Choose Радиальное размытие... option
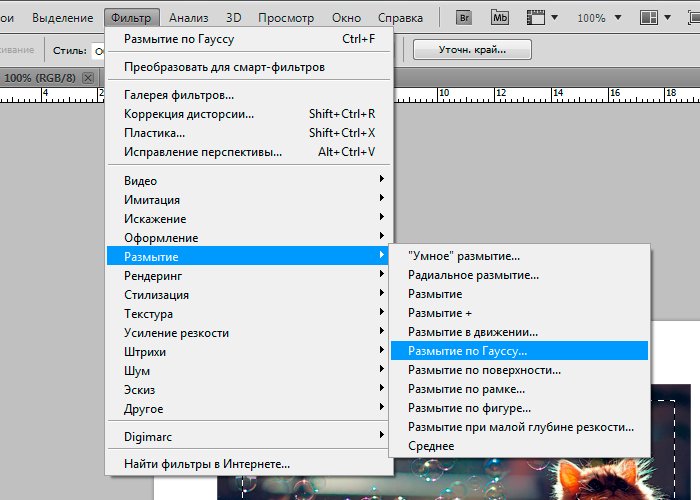Image resolution: width=700 pixels, height=500 pixels. (473, 275)
